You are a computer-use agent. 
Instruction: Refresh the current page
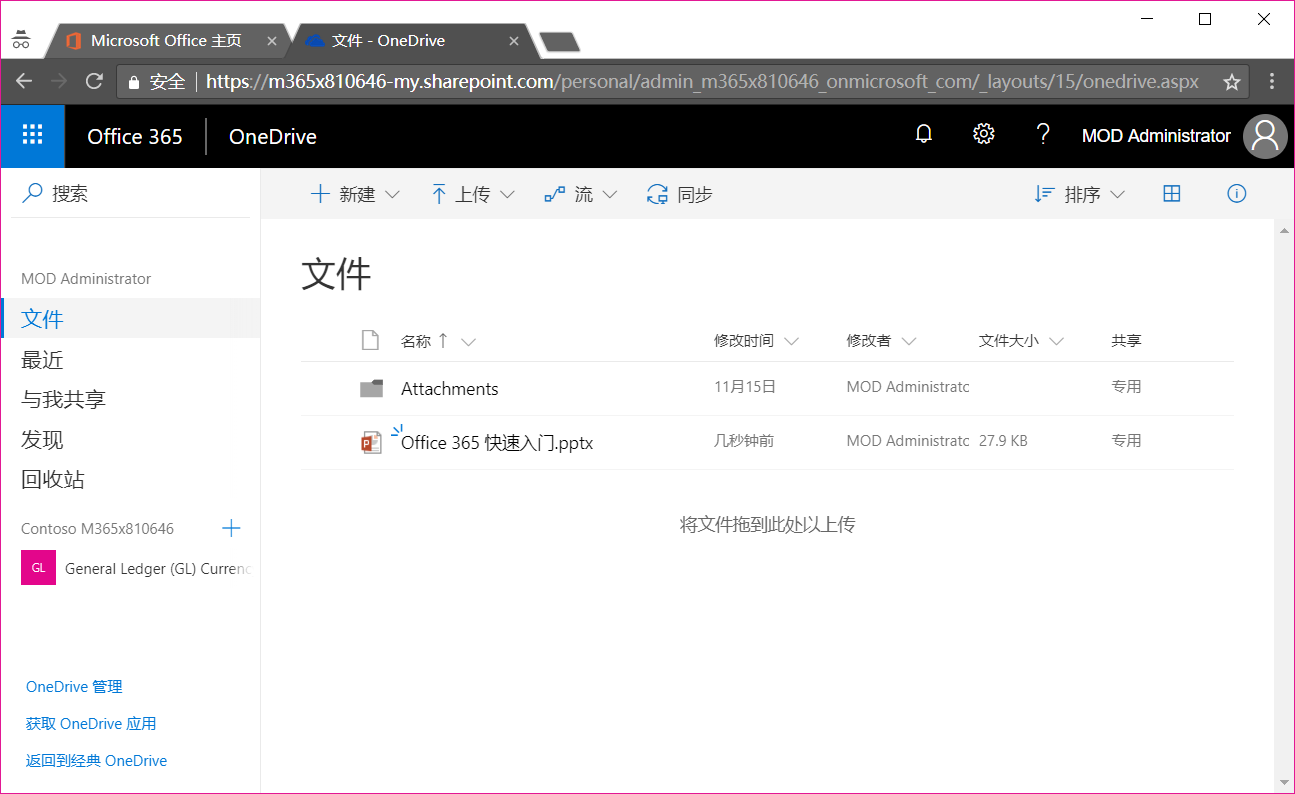coord(94,81)
